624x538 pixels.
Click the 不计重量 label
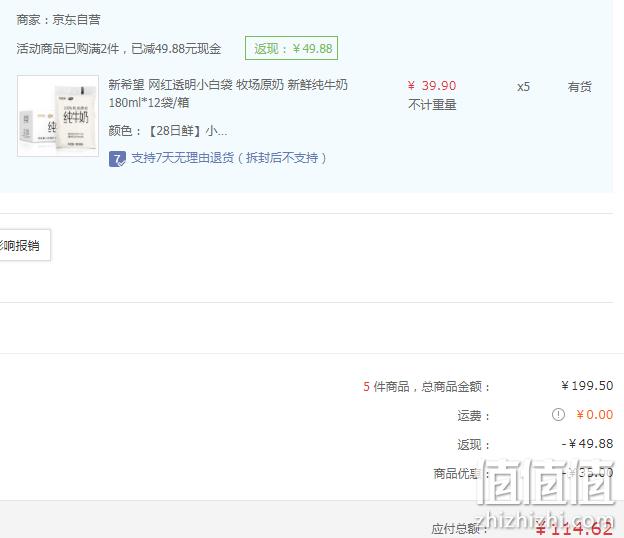tap(432, 105)
